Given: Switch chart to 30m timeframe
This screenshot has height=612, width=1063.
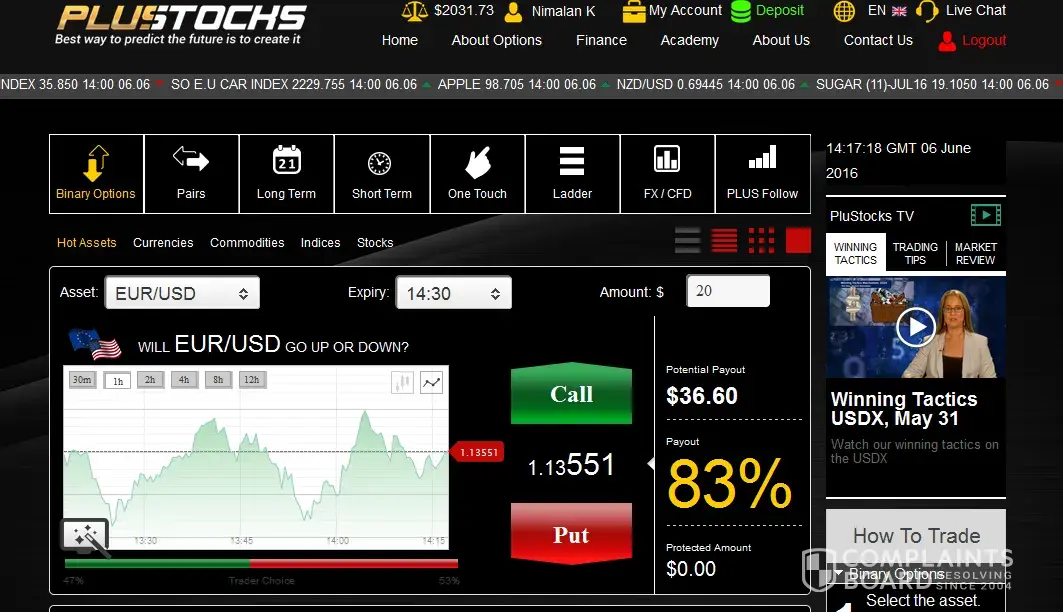Looking at the screenshot, I should [82, 380].
